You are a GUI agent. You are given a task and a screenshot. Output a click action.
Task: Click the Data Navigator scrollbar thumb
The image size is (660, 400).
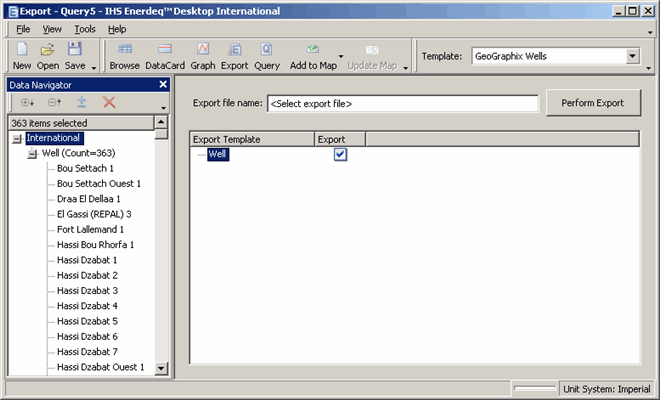(x=161, y=134)
